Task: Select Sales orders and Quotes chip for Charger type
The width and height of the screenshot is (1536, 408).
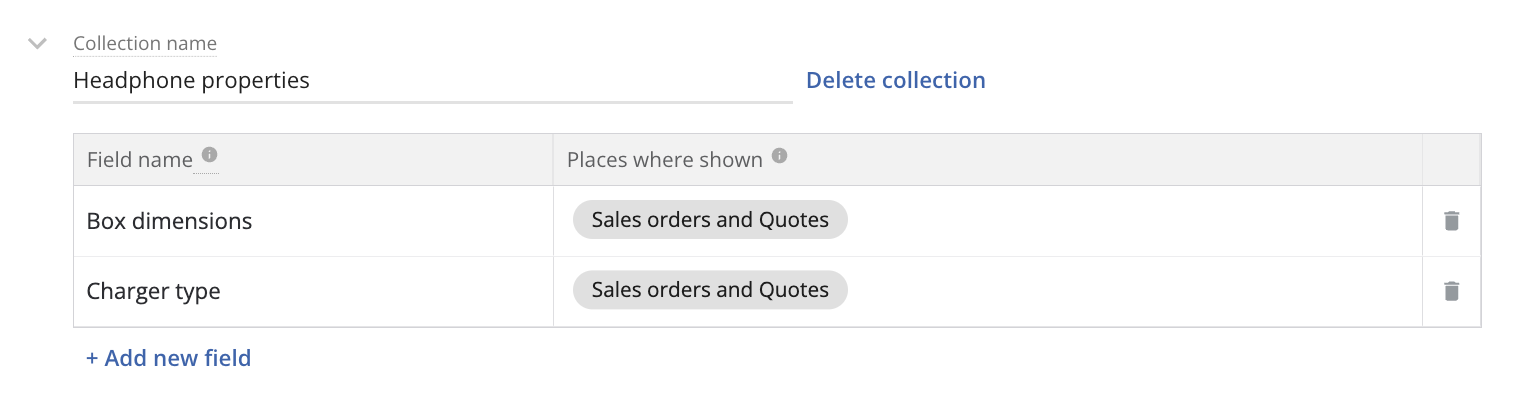Action: 710,290
